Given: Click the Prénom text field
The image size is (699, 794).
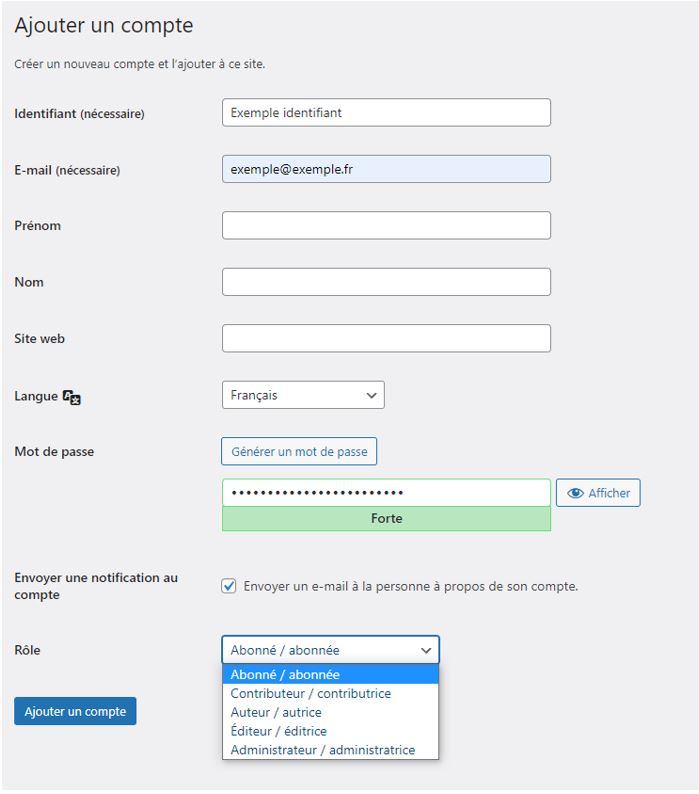Looking at the screenshot, I should [x=386, y=225].
